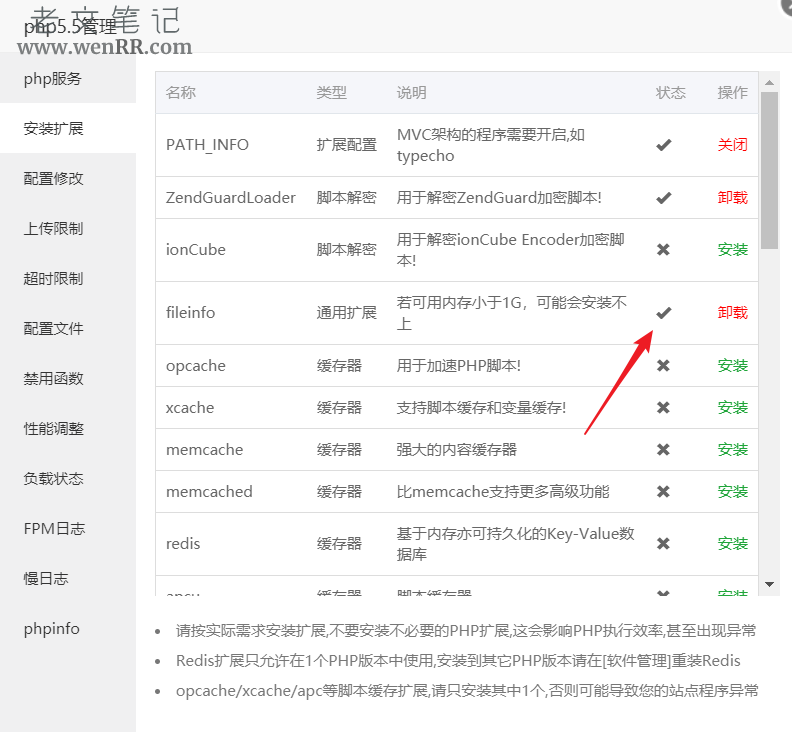View the FPM日志 tab

[x=68, y=528]
